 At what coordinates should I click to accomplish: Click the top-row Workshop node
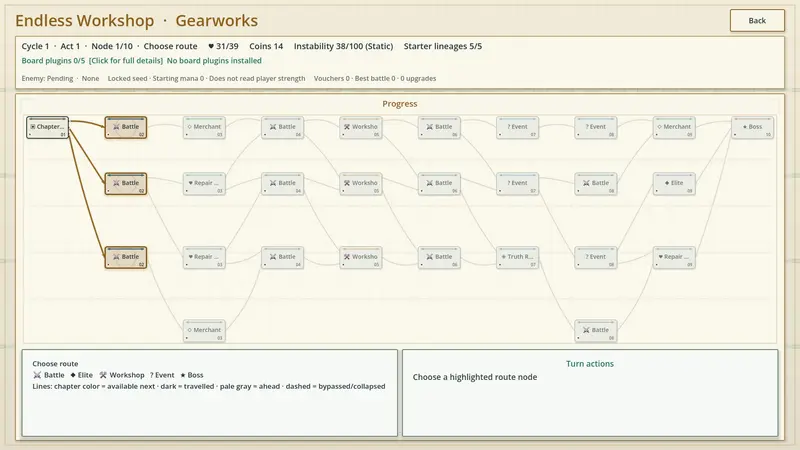click(x=361, y=128)
